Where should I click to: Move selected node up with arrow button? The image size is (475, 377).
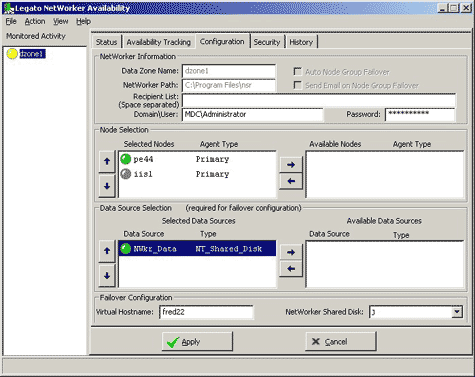pos(107,161)
